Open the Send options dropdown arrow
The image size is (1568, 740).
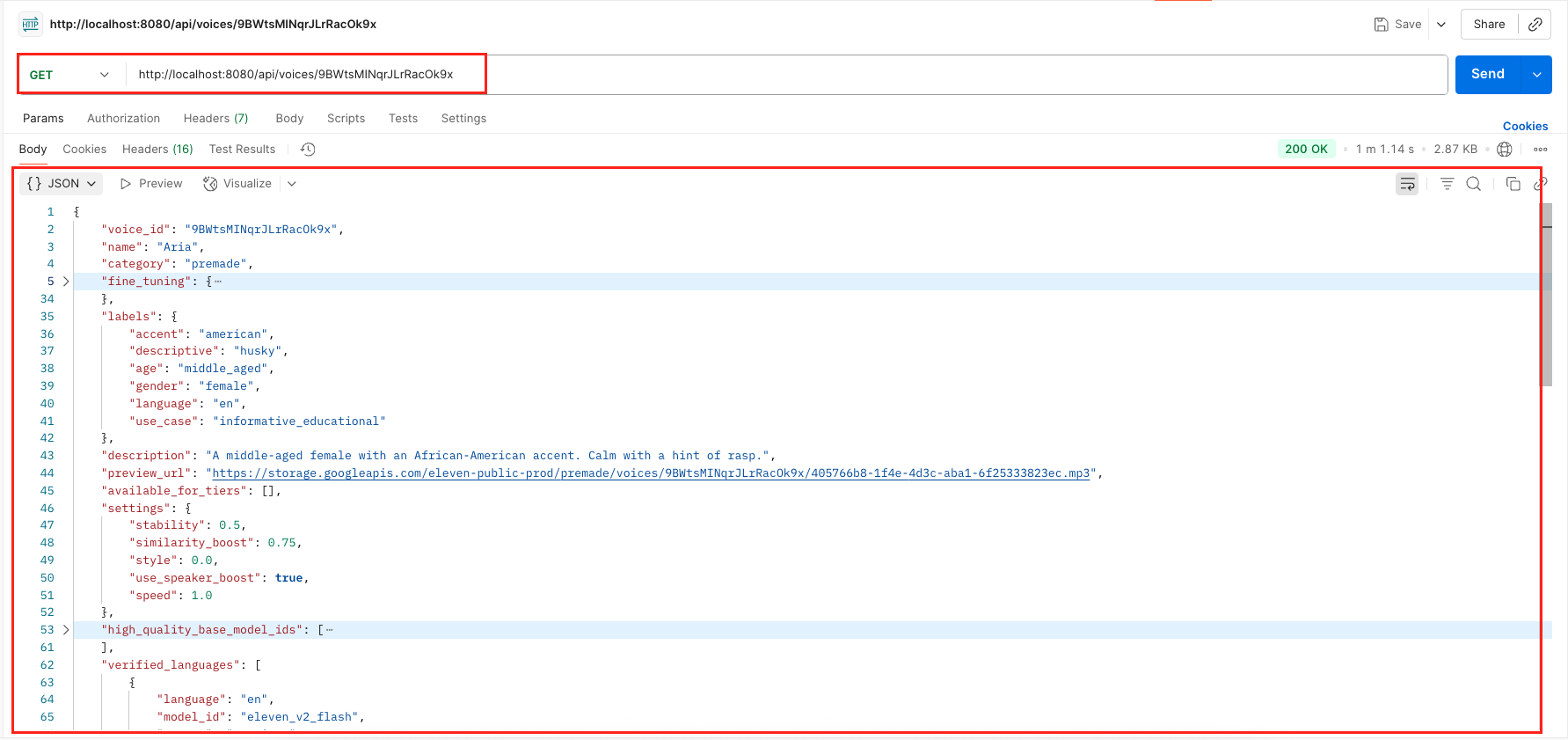coord(1537,75)
